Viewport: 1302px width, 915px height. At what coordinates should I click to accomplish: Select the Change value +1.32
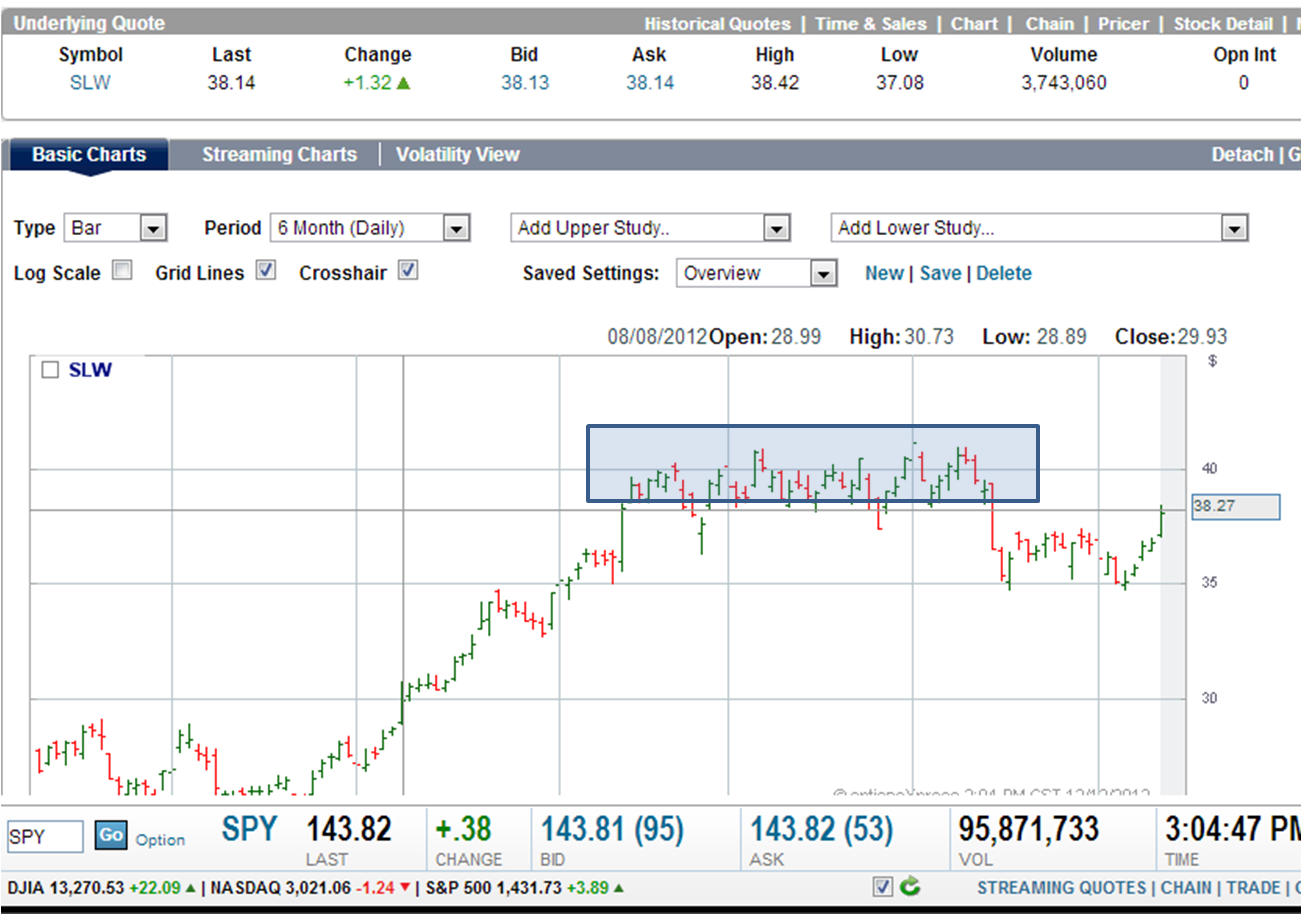[377, 83]
